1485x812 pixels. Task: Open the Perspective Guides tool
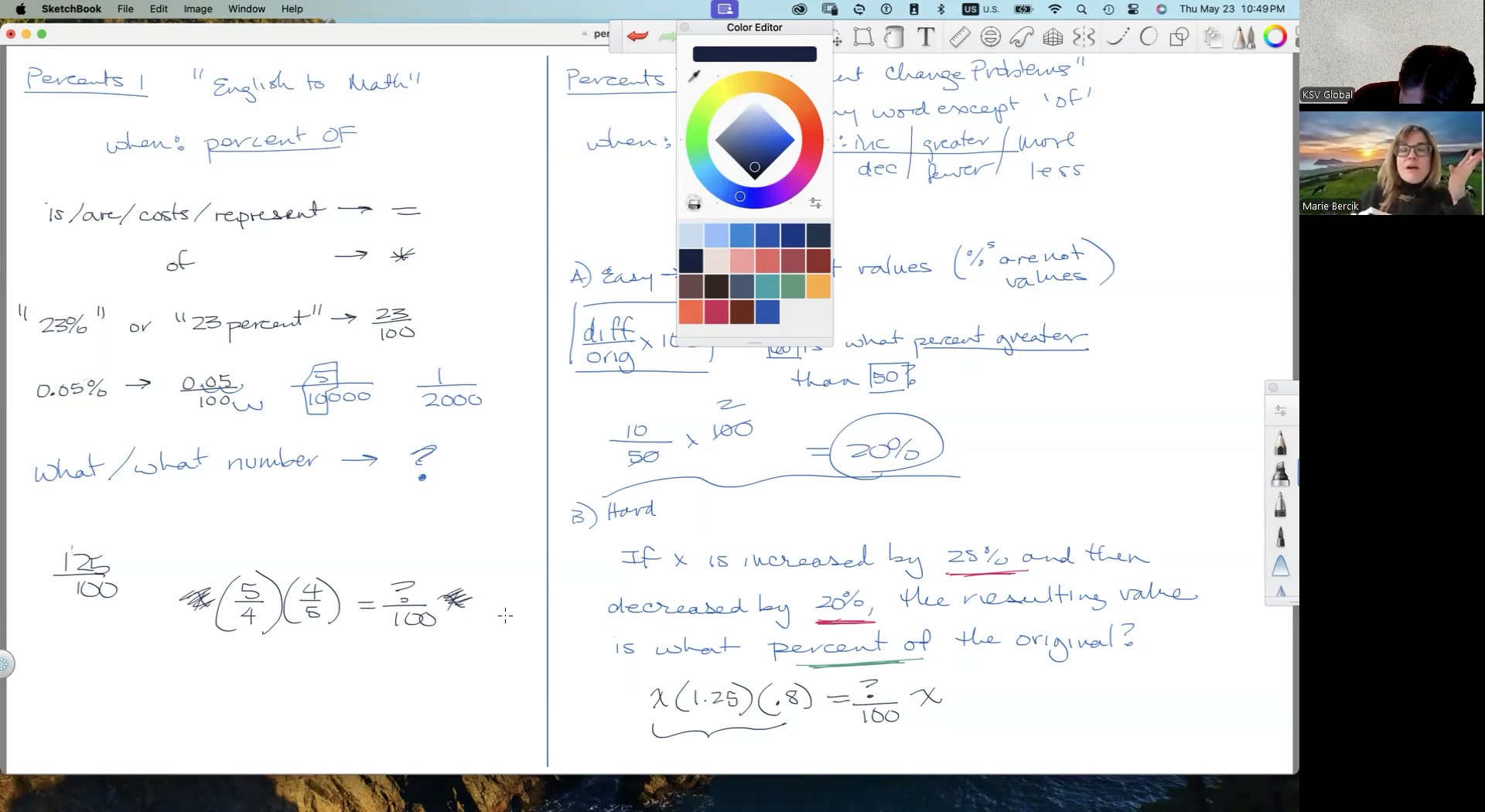coord(1053,36)
